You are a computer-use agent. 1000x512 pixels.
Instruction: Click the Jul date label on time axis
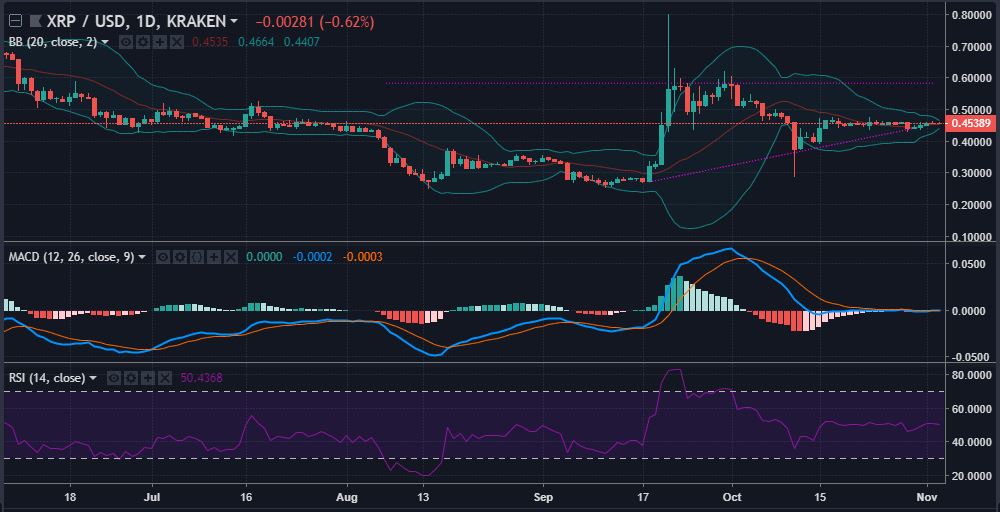pyautogui.click(x=152, y=496)
